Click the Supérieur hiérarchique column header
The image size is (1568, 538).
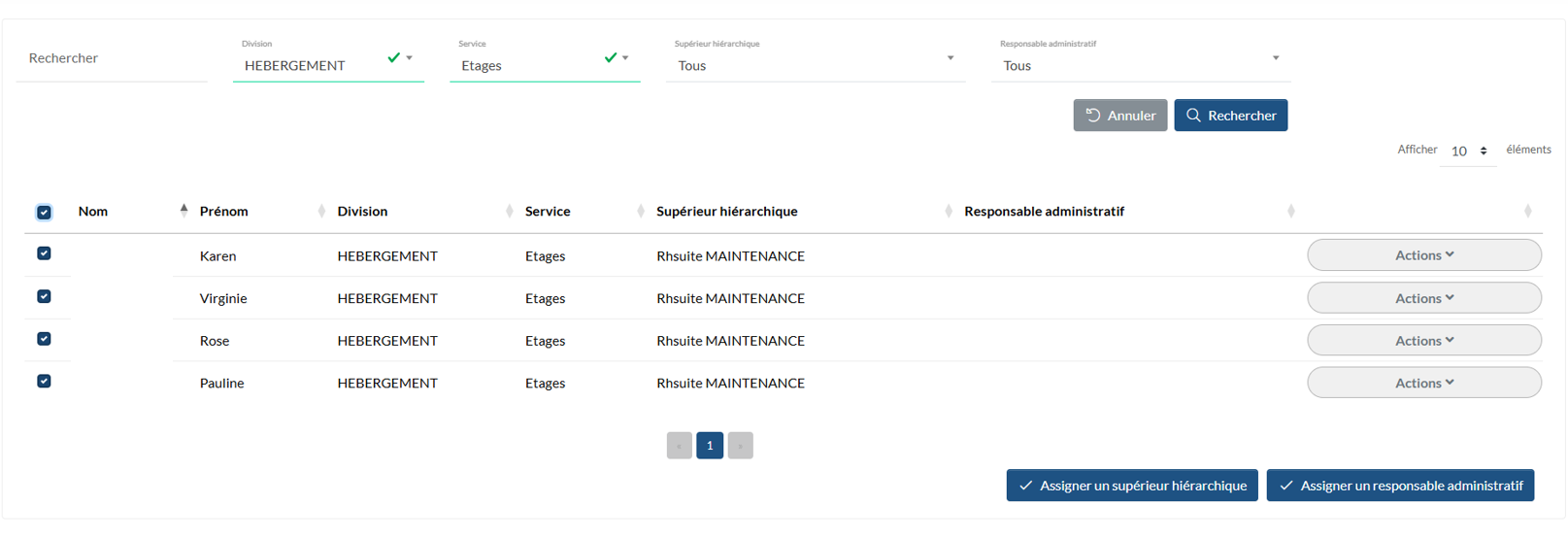point(727,211)
